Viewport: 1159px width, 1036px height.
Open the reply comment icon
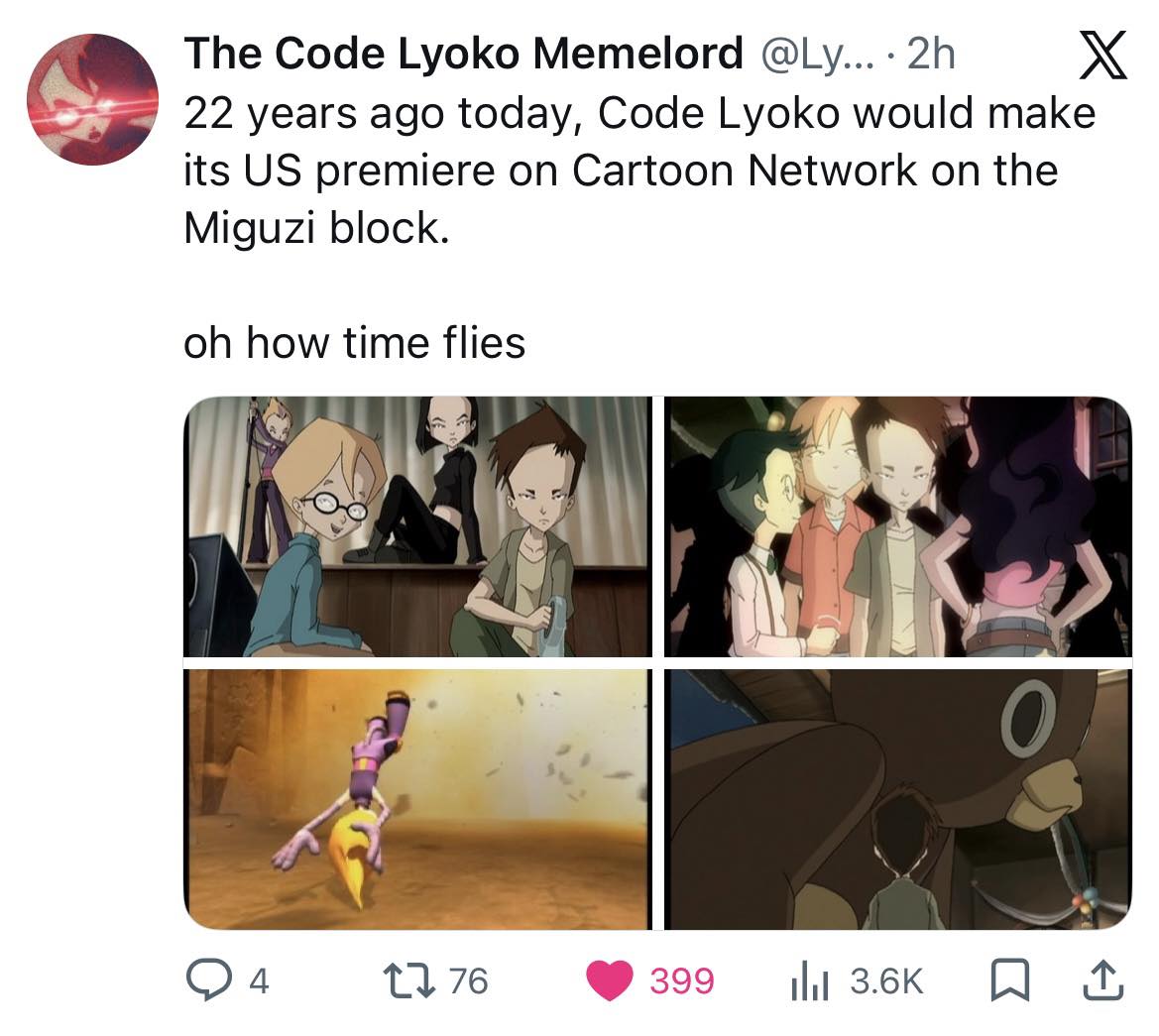click(x=209, y=979)
